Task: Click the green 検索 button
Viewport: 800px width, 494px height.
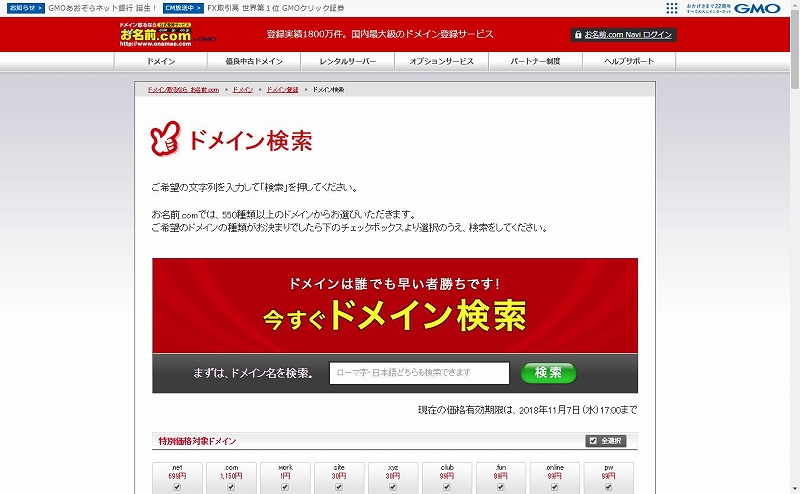Action: coord(548,373)
